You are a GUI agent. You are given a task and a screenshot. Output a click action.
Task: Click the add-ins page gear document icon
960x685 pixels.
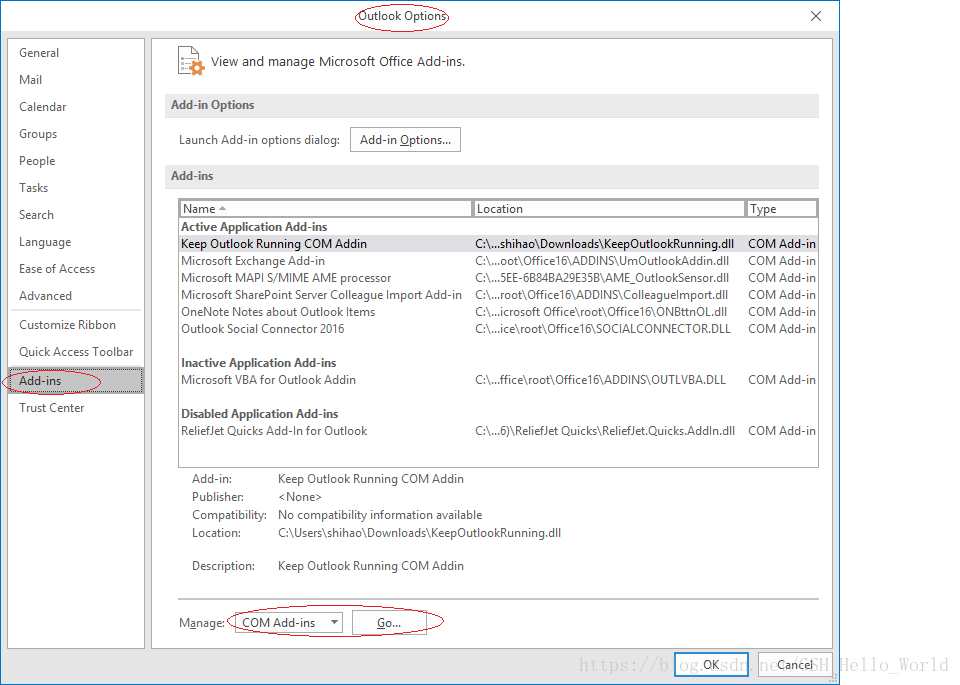191,61
